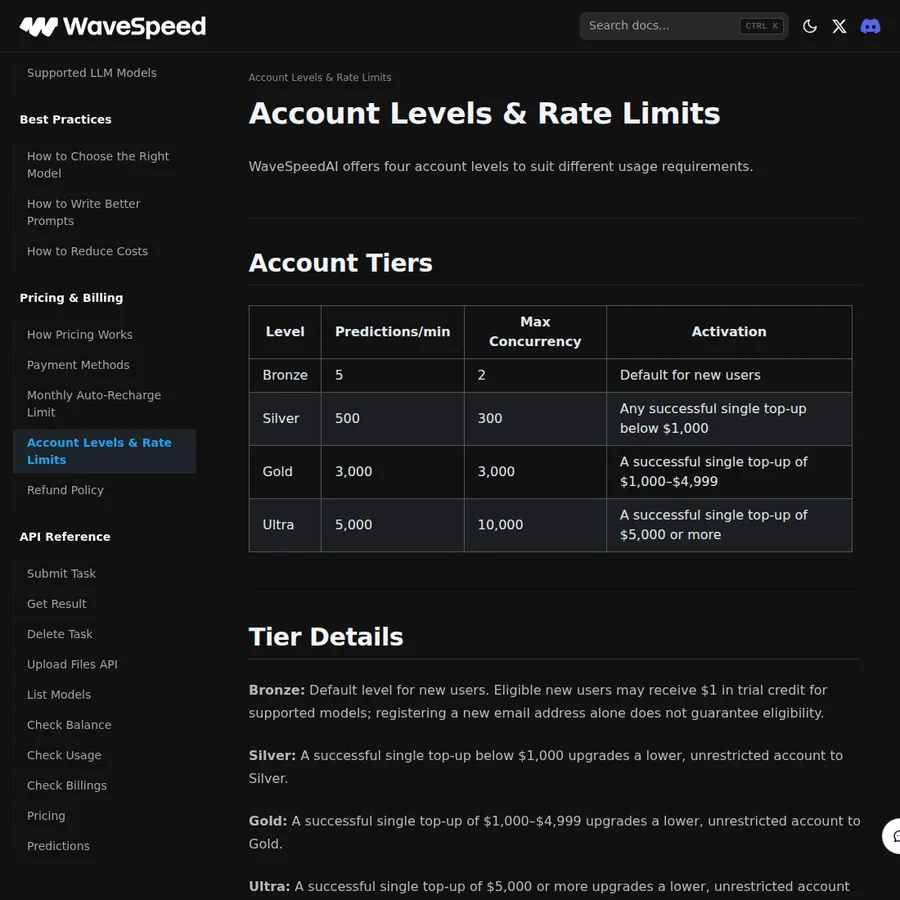Open Pricing under API Reference
Image resolution: width=900 pixels, height=900 pixels.
click(46, 816)
